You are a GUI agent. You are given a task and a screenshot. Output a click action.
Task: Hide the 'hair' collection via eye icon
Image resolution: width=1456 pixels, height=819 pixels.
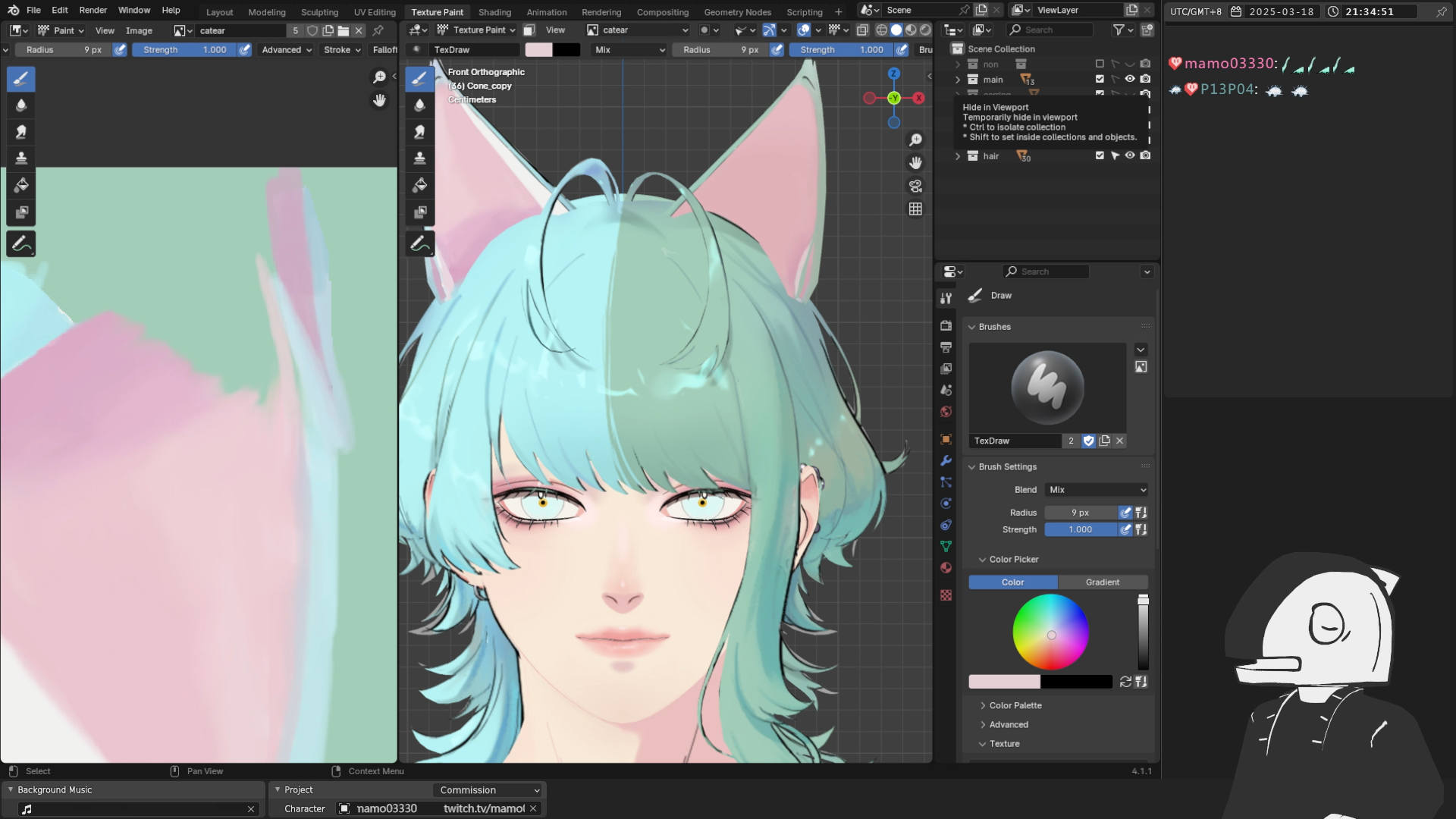click(1130, 155)
